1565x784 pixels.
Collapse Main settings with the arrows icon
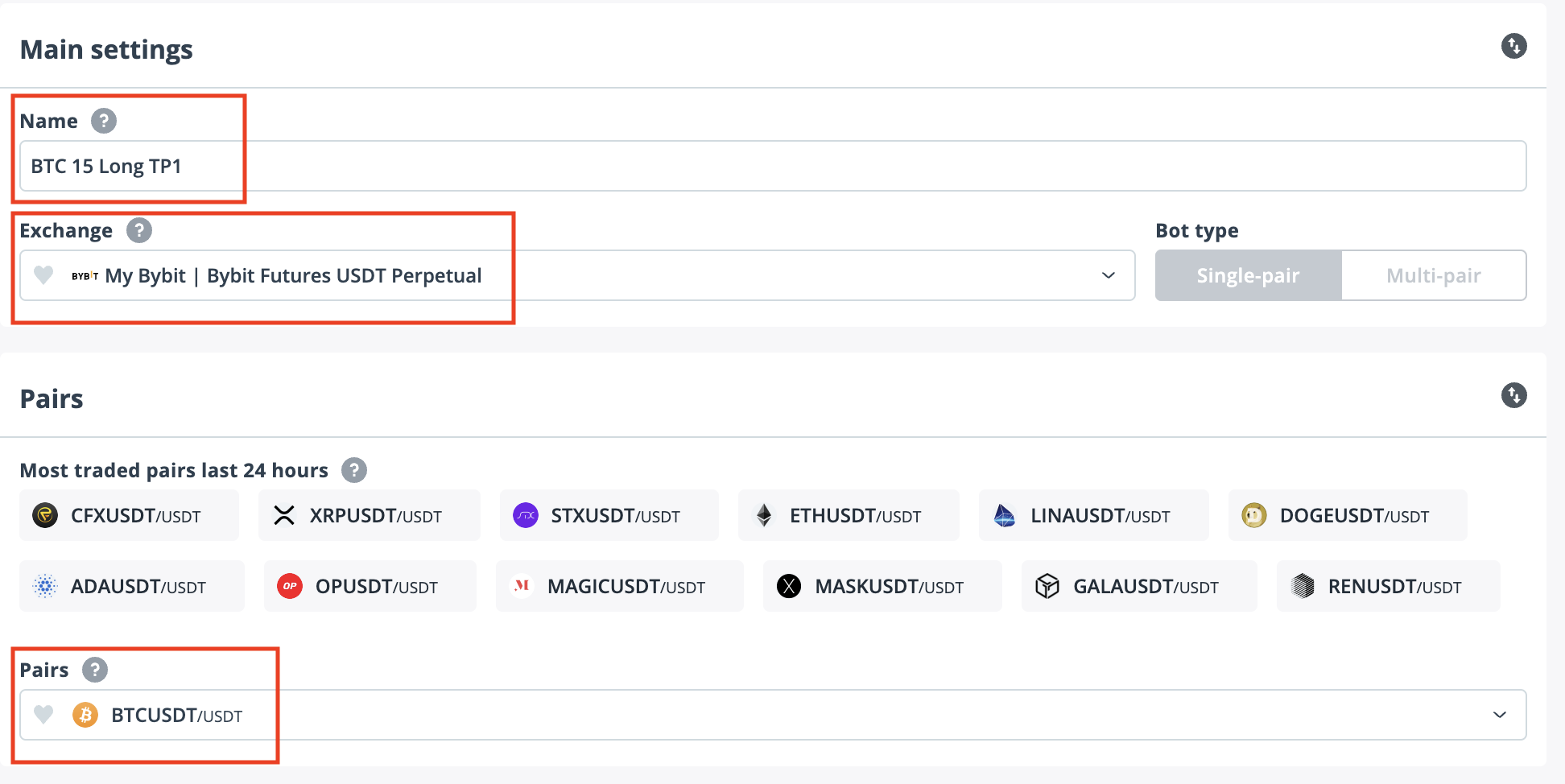pos(1513,46)
